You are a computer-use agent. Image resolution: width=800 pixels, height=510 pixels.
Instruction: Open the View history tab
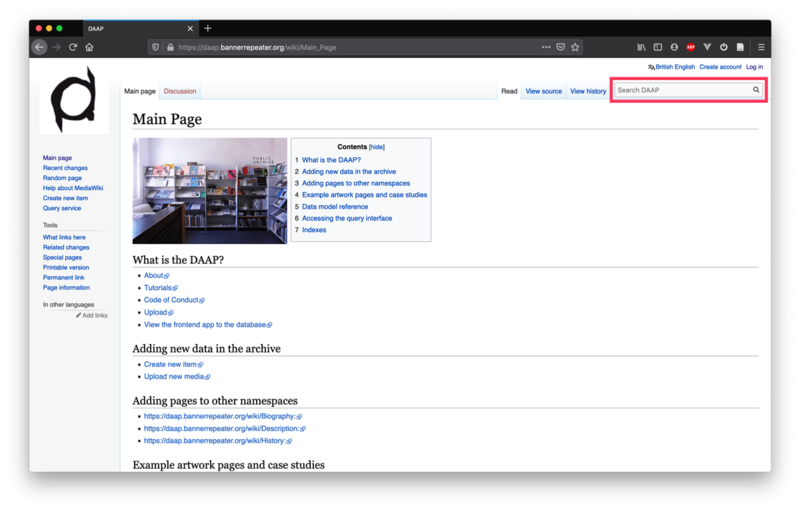tap(588, 91)
